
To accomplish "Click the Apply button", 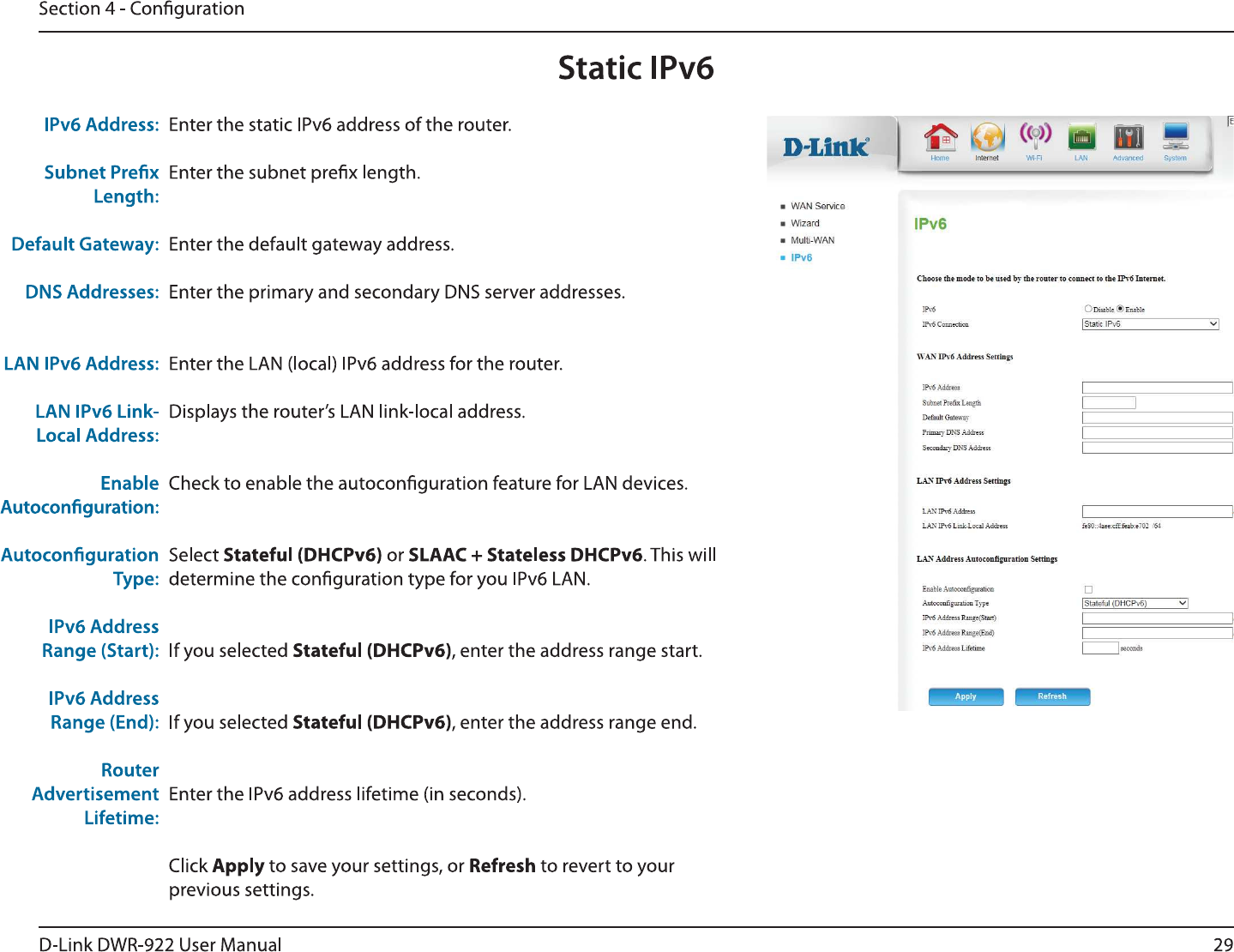I will point(966,696).
